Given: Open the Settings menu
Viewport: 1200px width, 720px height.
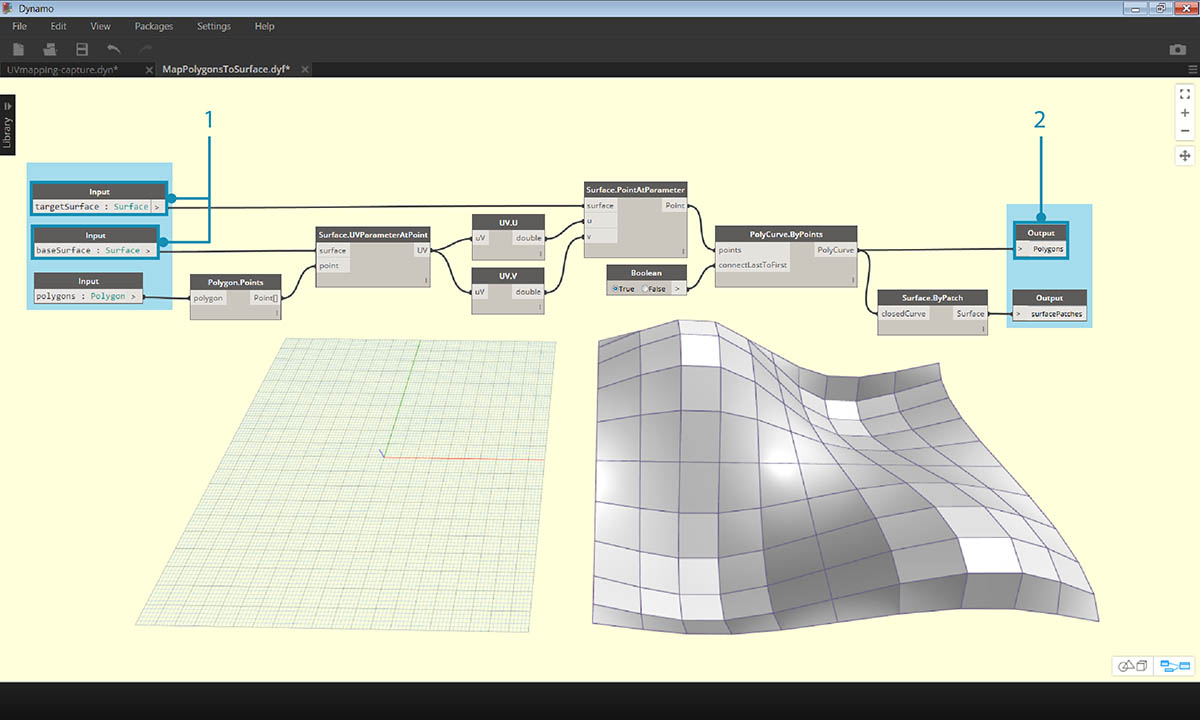Looking at the screenshot, I should pyautogui.click(x=213, y=26).
